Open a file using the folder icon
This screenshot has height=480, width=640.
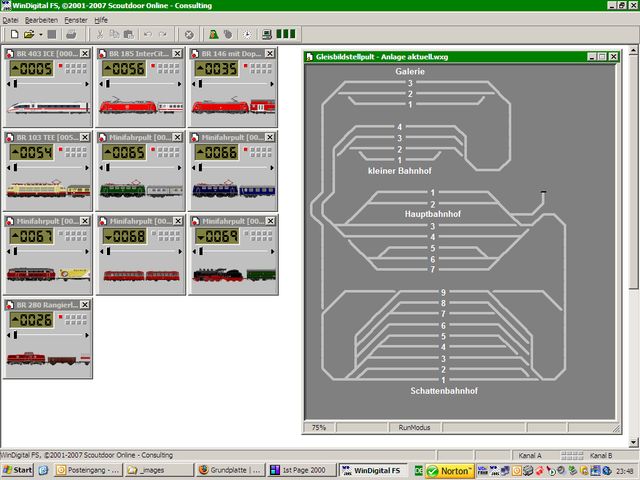29,34
